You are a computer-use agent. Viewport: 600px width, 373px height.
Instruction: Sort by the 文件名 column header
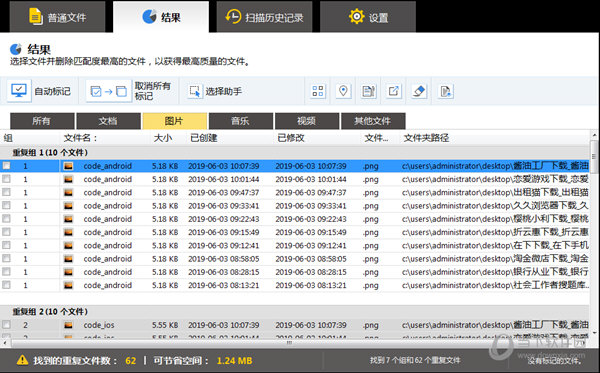(80, 138)
